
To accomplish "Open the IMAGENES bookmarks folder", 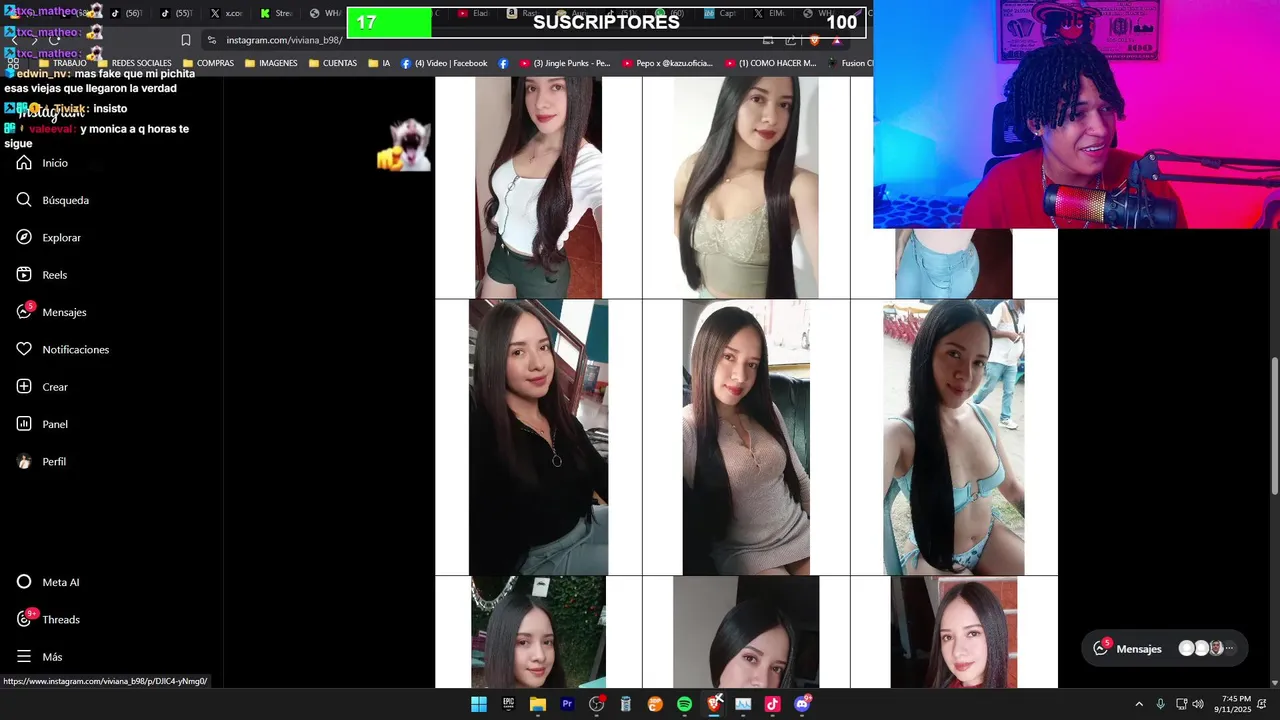I will coord(271,63).
